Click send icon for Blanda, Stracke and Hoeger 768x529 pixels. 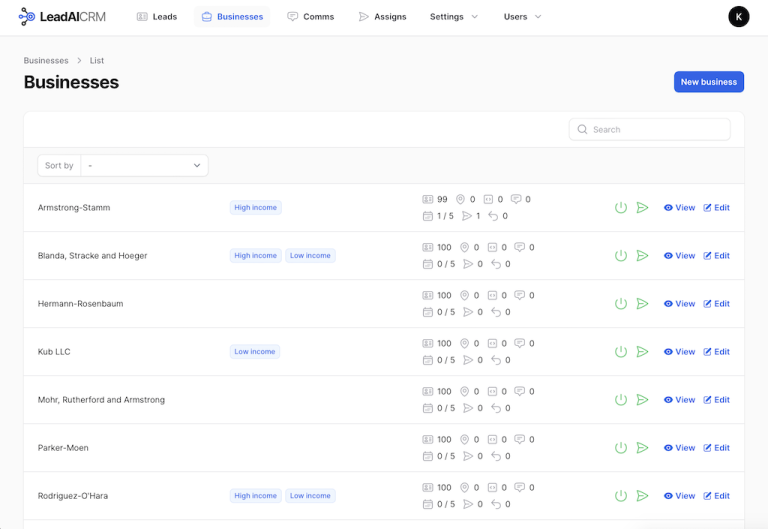[x=642, y=256]
